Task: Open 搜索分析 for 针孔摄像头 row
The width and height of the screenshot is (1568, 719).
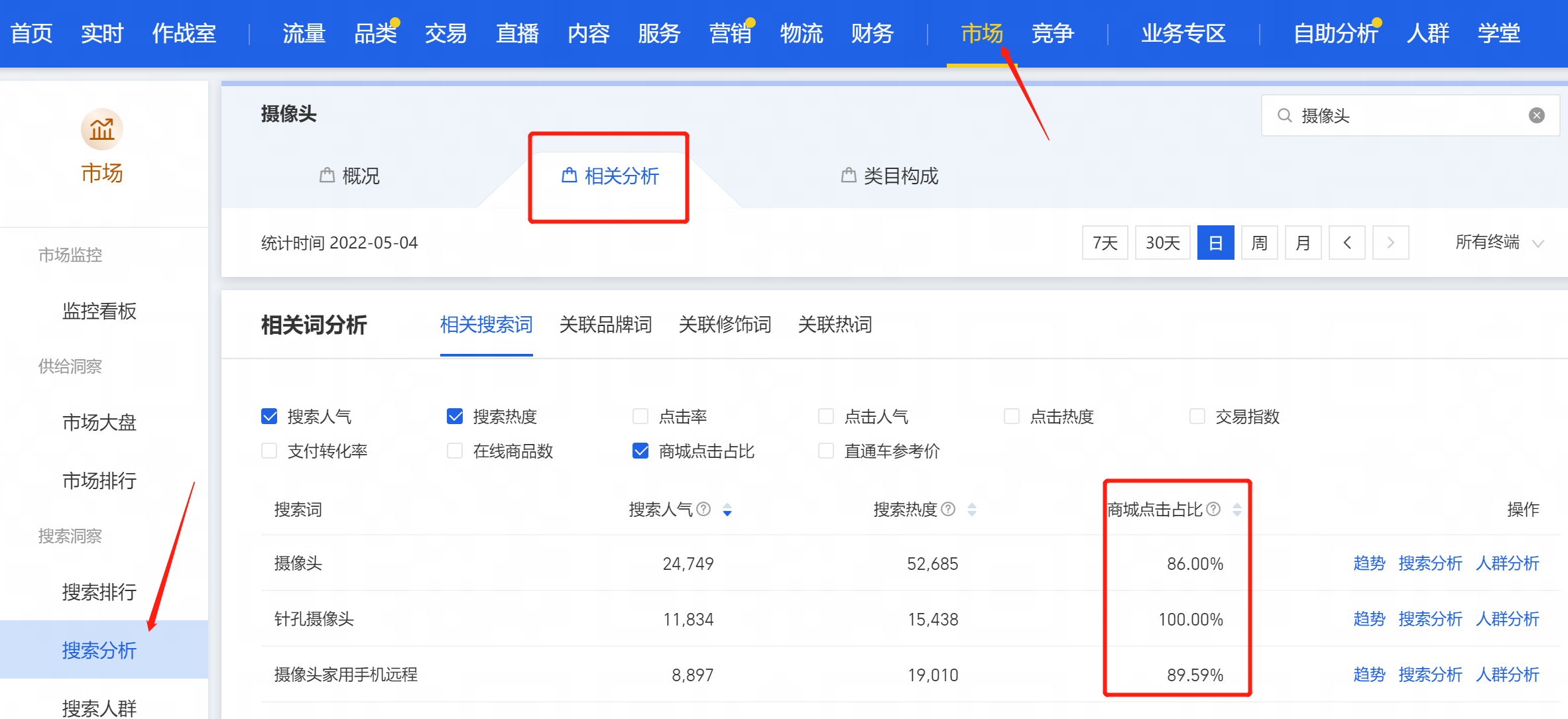Action: [x=1431, y=619]
